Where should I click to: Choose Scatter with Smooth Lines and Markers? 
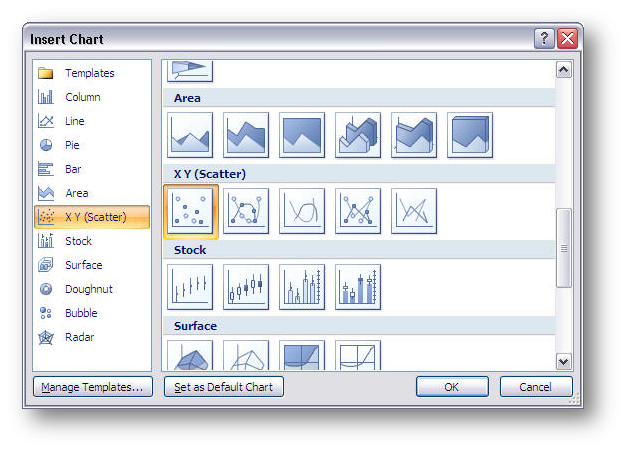[246, 211]
